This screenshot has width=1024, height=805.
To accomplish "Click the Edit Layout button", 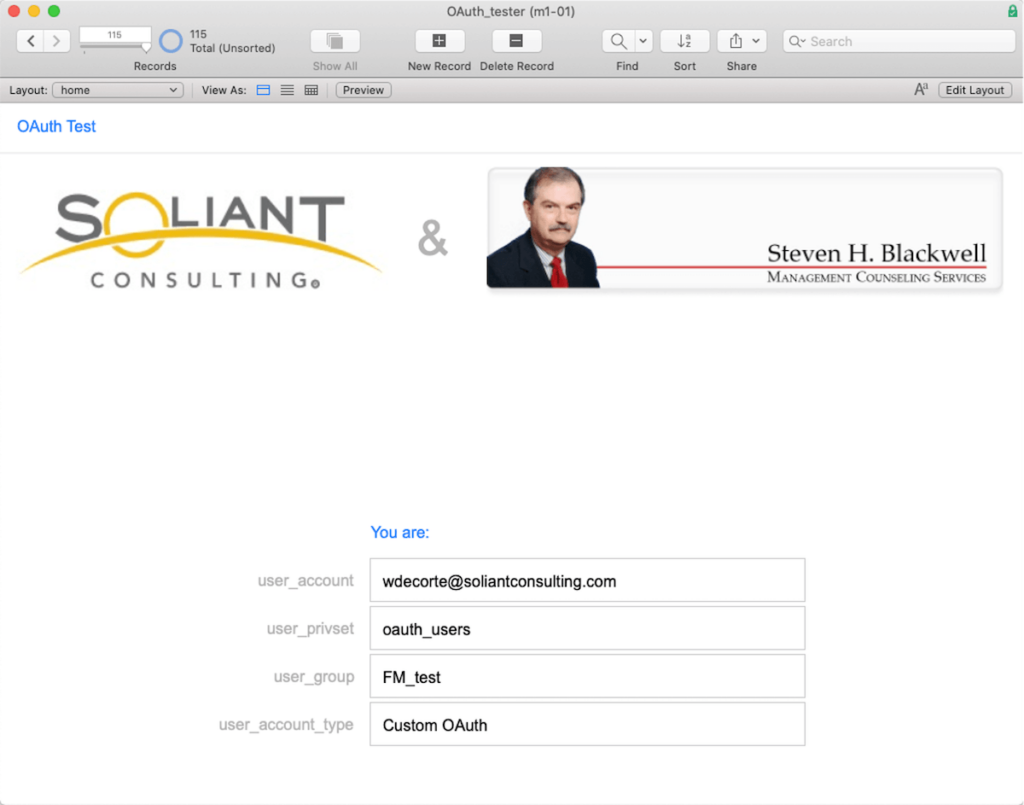I will (974, 90).
